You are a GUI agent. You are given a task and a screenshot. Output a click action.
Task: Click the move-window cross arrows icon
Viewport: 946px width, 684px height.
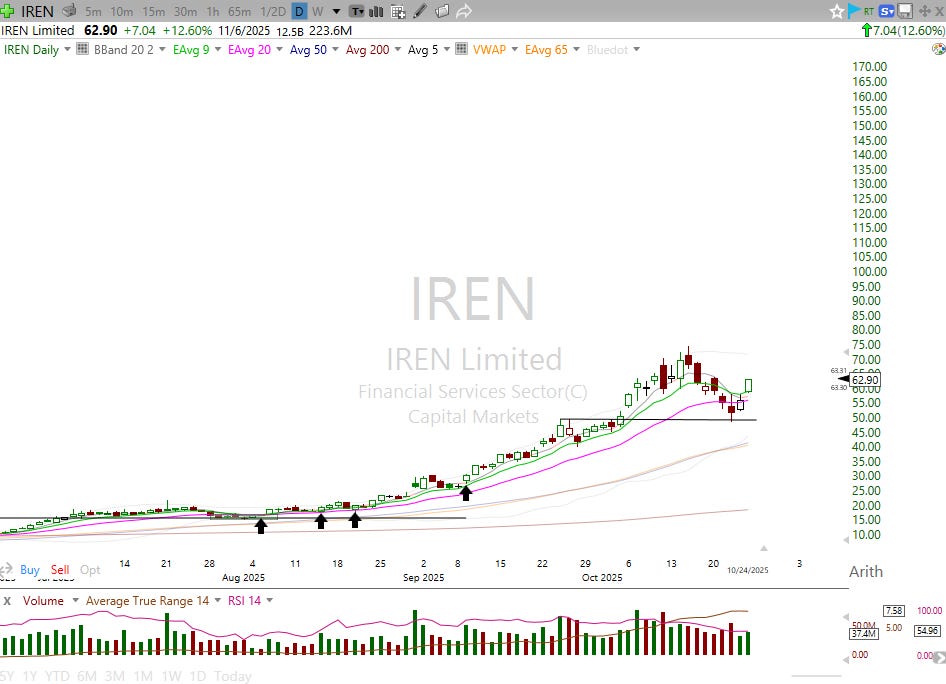(924, 11)
